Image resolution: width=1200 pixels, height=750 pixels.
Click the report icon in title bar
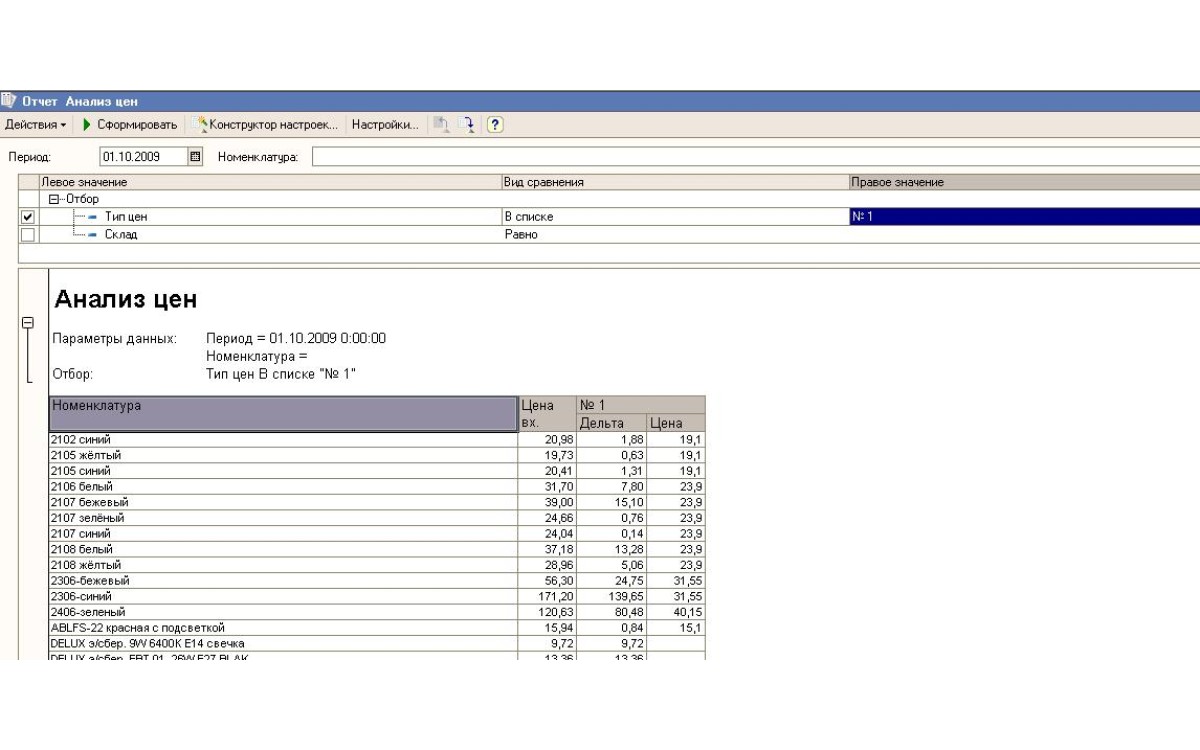pyautogui.click(x=9, y=101)
